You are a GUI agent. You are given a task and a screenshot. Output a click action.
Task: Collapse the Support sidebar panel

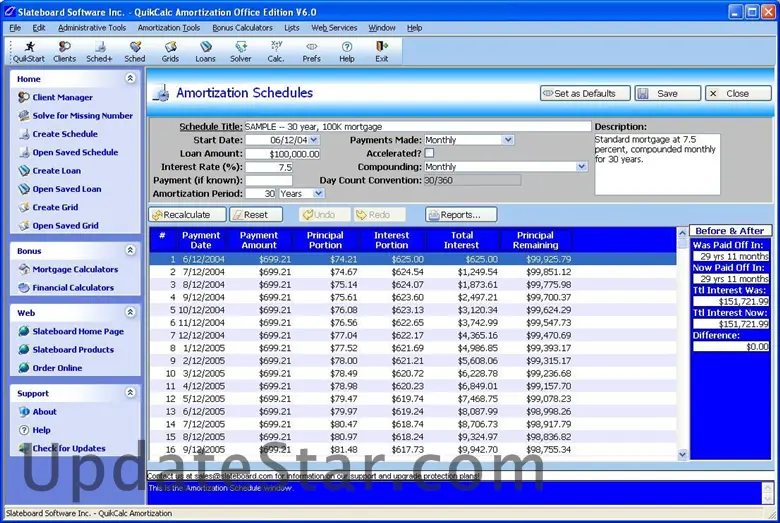tap(130, 393)
